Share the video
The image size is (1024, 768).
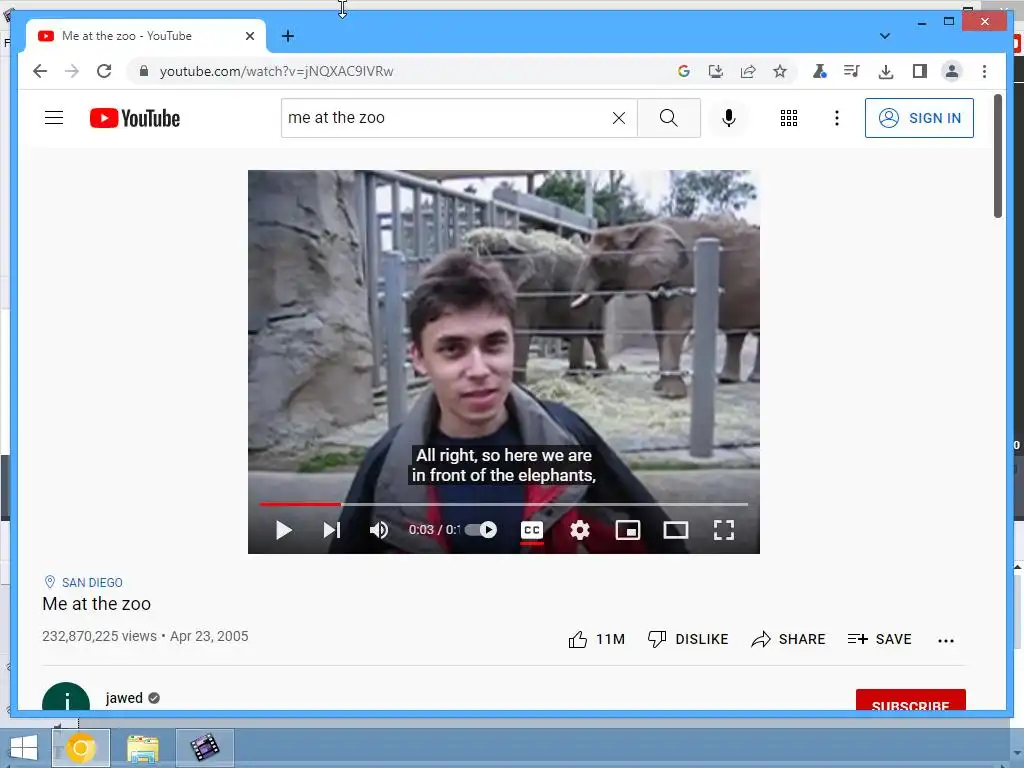[x=788, y=639]
